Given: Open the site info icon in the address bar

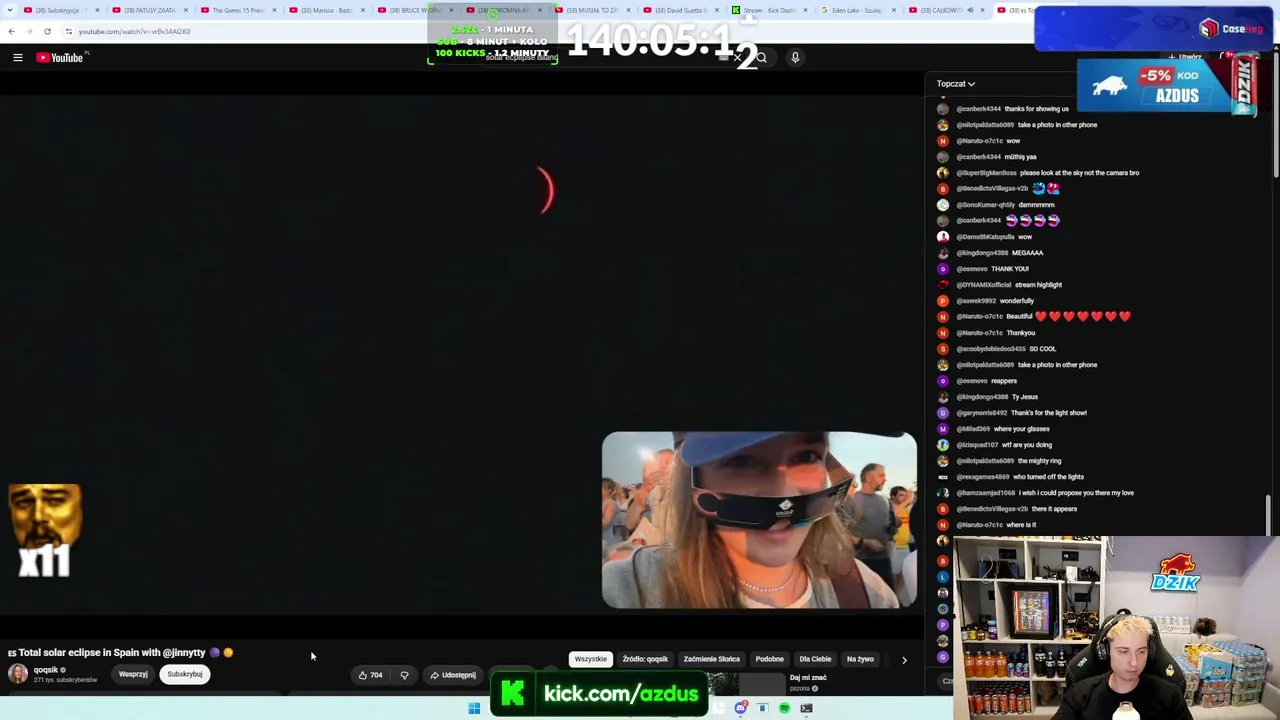Looking at the screenshot, I should pyautogui.click(x=68, y=31).
